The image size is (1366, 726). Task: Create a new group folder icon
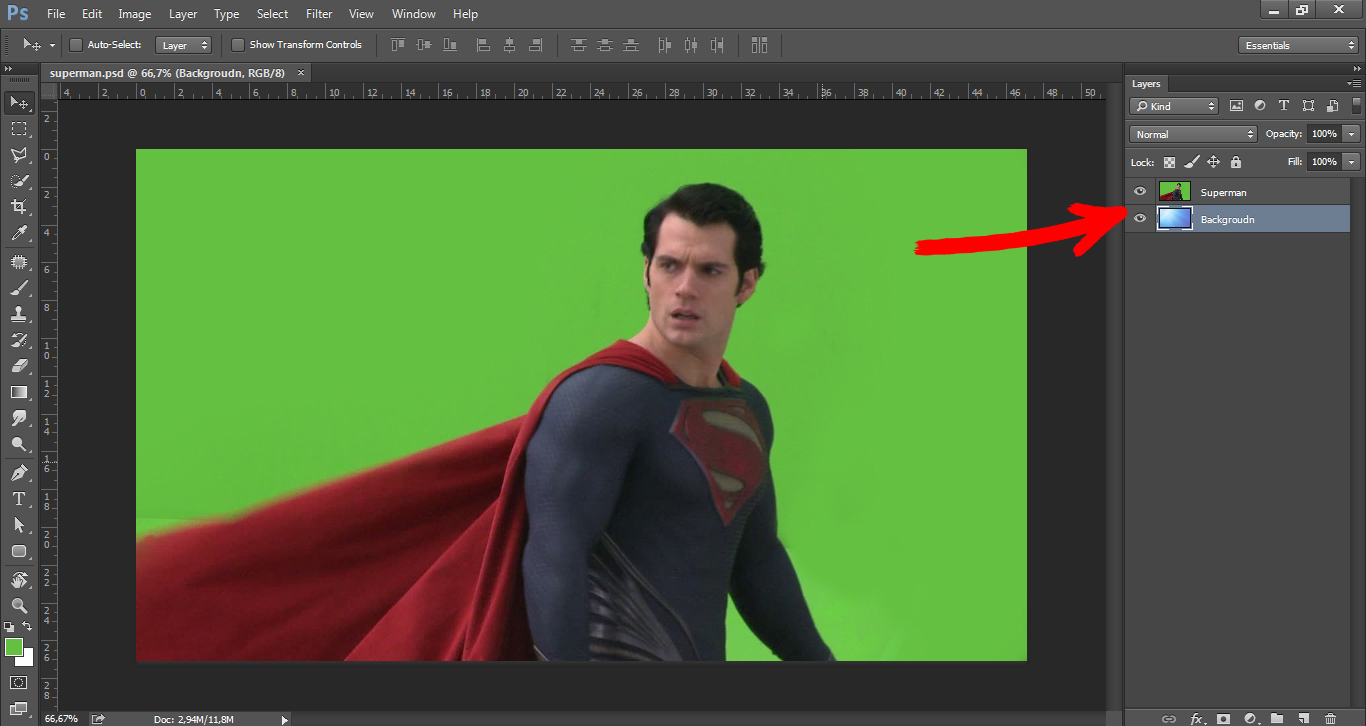(1277, 718)
